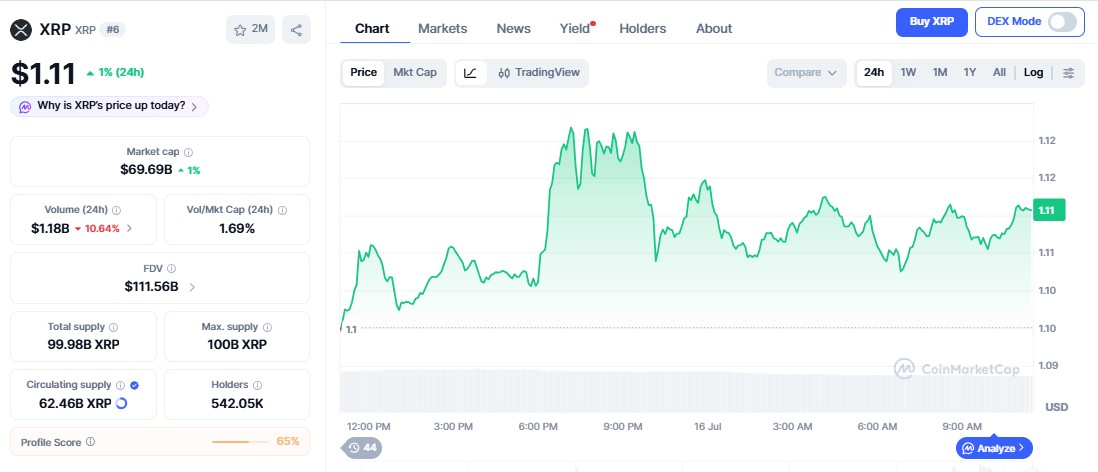Image resolution: width=1098 pixels, height=472 pixels.
Task: Open the Markets tab
Action: click(x=443, y=29)
